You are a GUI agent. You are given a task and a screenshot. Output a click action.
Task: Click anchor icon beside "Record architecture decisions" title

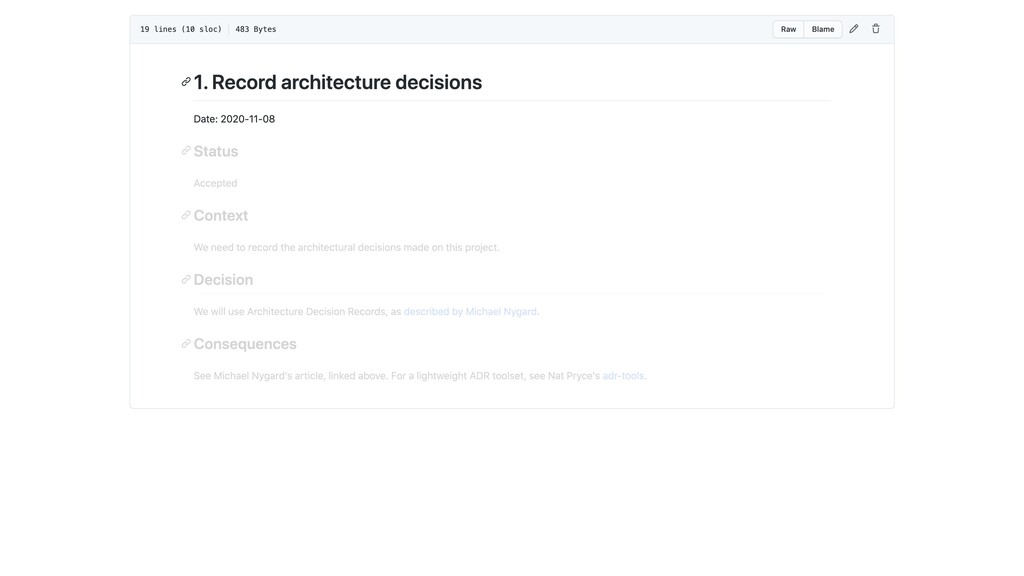[186, 82]
